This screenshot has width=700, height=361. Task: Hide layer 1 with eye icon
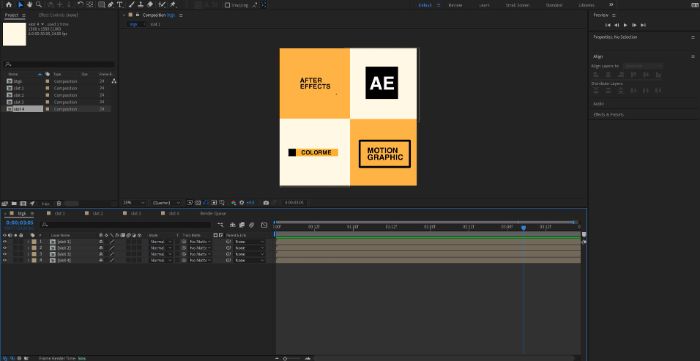[x=5, y=241]
